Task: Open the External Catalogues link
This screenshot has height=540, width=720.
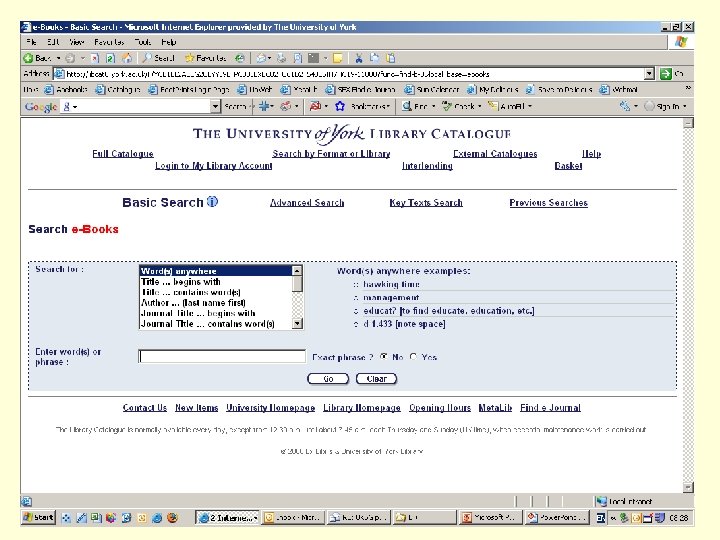Action: point(495,153)
